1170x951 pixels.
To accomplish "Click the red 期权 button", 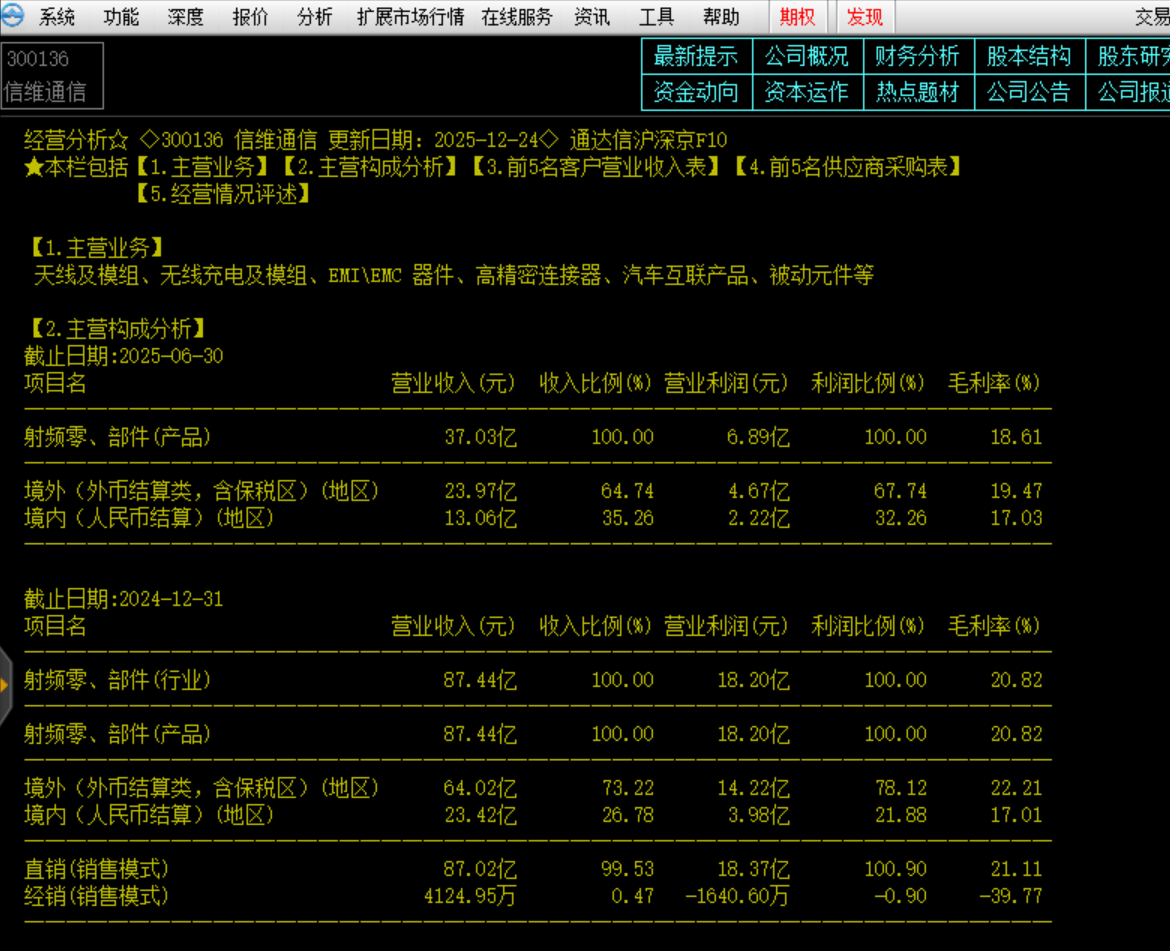I will (x=797, y=16).
